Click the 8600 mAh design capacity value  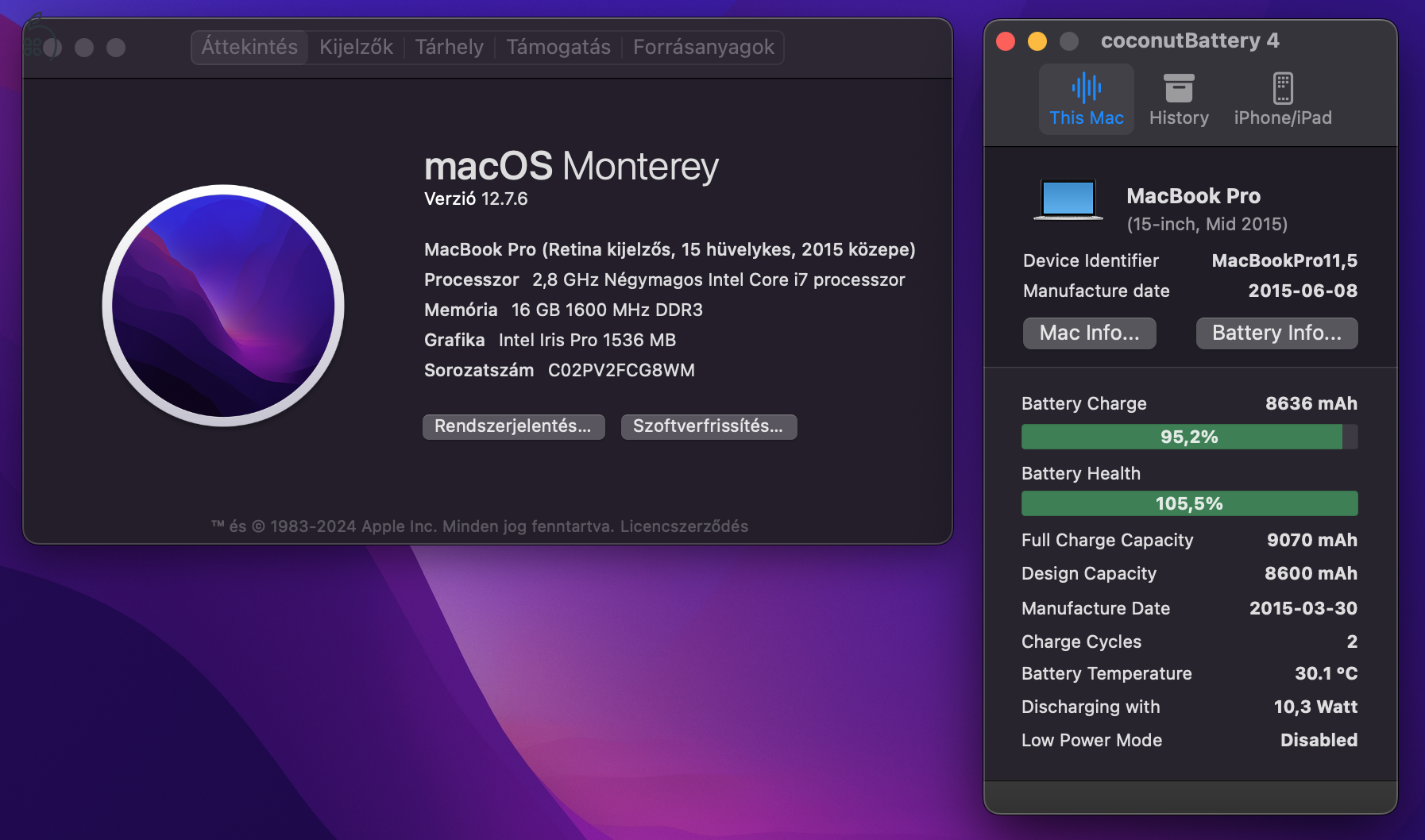(x=1311, y=573)
